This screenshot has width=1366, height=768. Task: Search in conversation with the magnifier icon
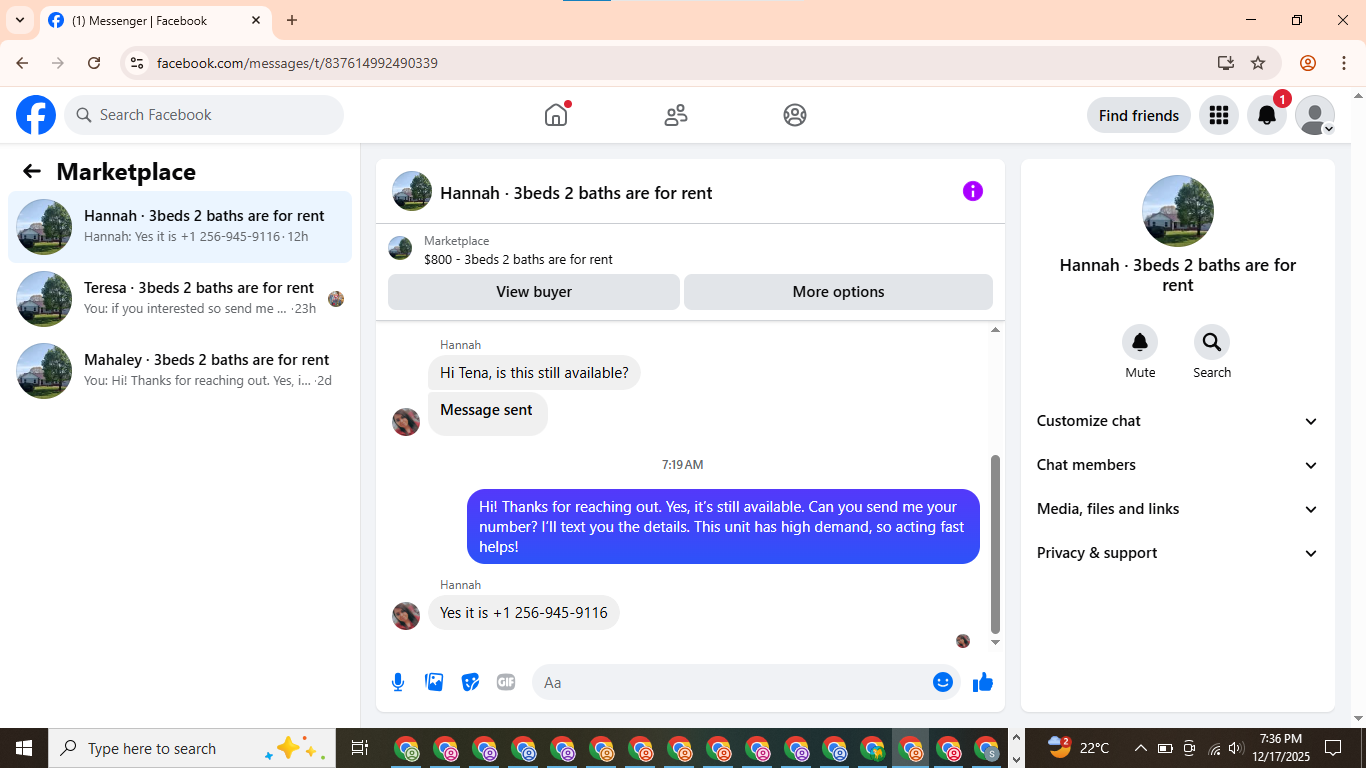click(1212, 343)
